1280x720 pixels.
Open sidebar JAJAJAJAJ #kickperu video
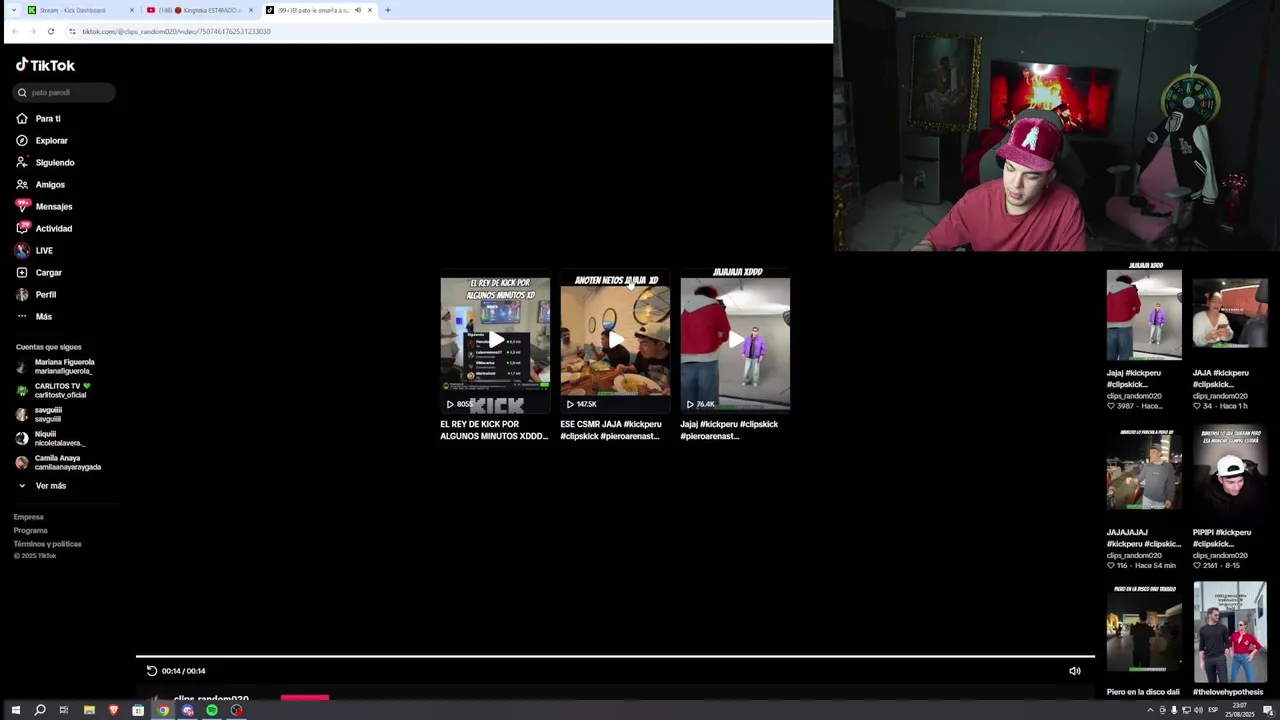point(1144,470)
